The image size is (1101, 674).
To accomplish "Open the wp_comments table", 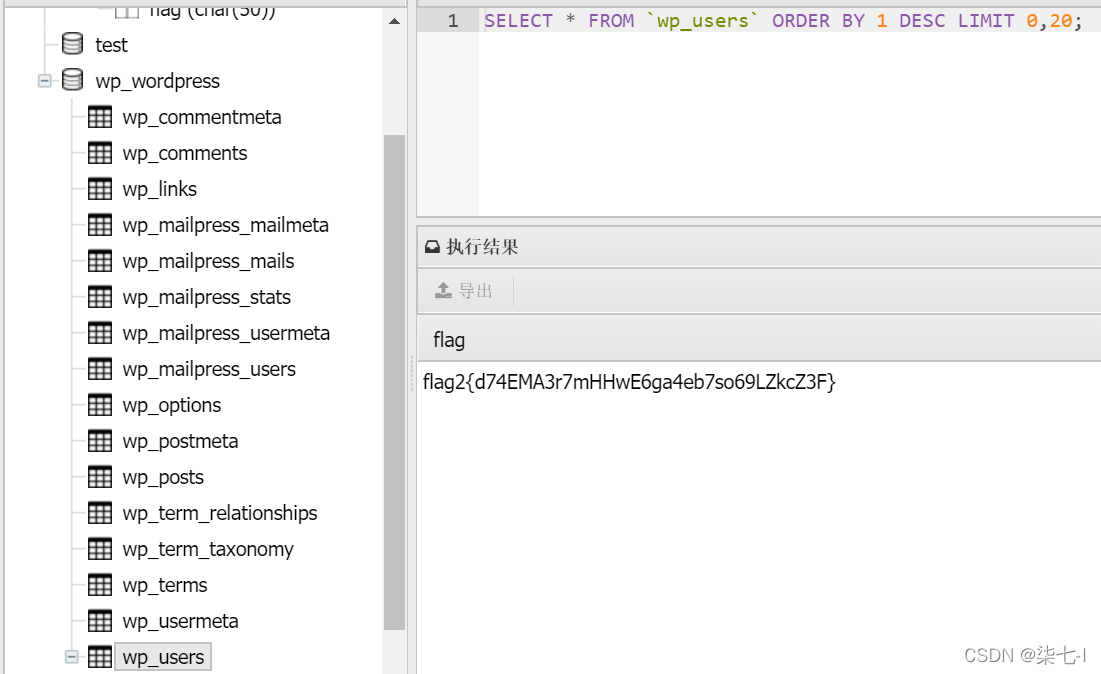I will pos(185,153).
